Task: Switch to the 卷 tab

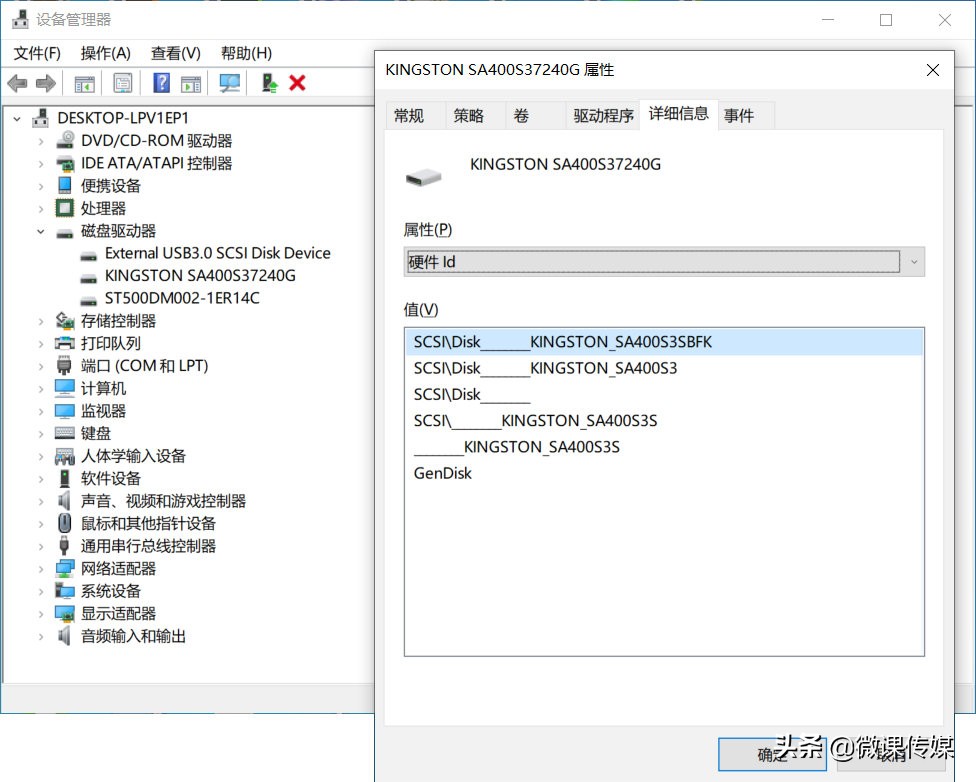Action: pos(535,116)
